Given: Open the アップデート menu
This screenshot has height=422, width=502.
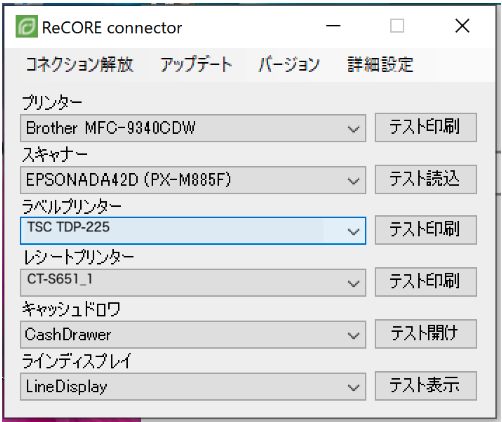Looking at the screenshot, I should pos(196,64).
